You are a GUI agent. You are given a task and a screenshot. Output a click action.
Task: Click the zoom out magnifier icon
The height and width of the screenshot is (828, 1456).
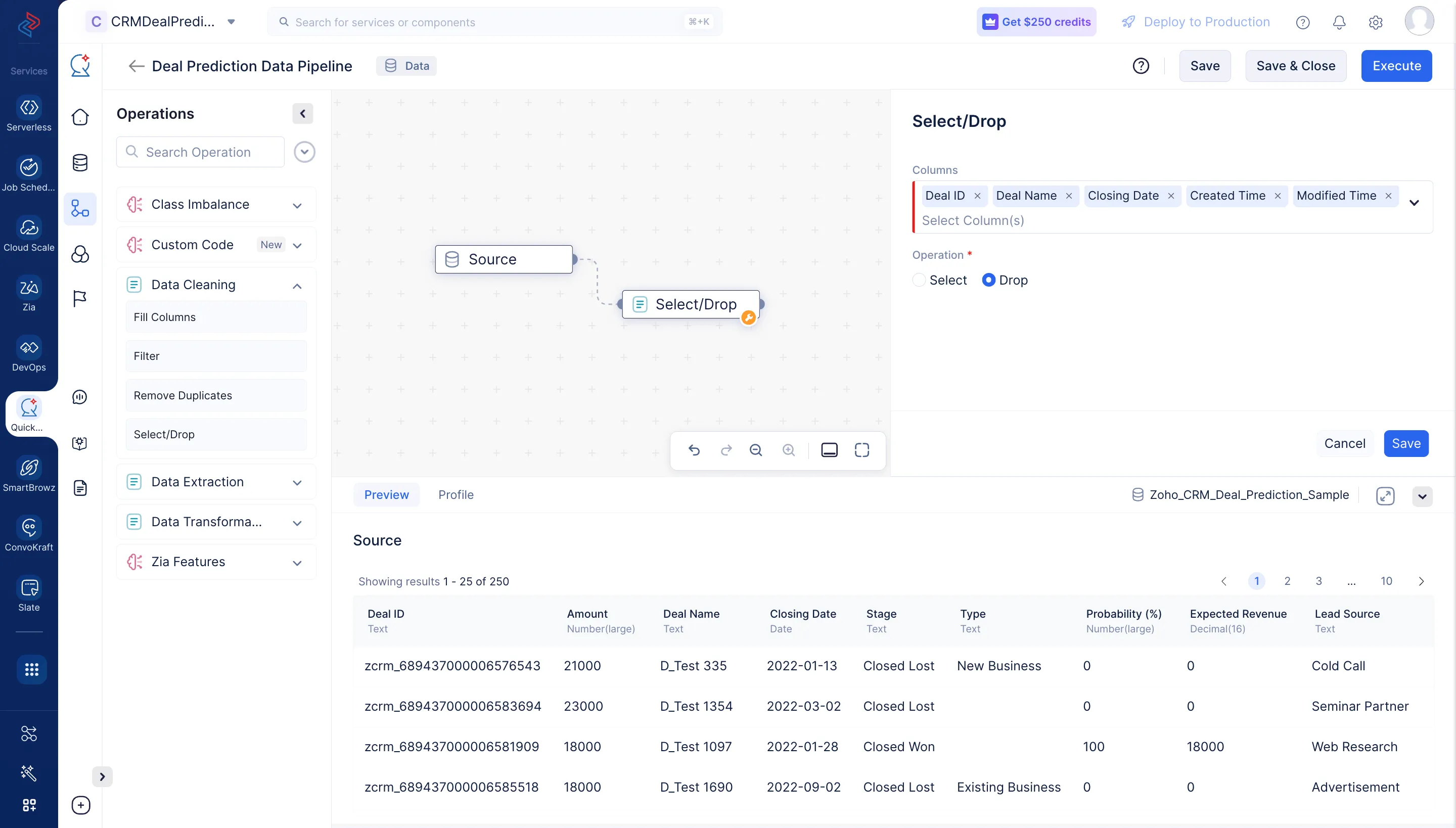coord(755,450)
